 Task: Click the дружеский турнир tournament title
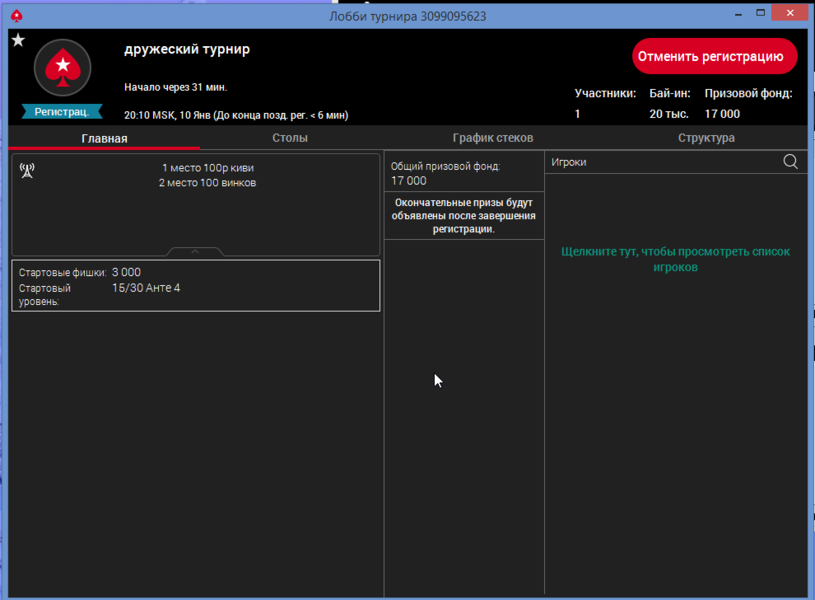(187, 49)
